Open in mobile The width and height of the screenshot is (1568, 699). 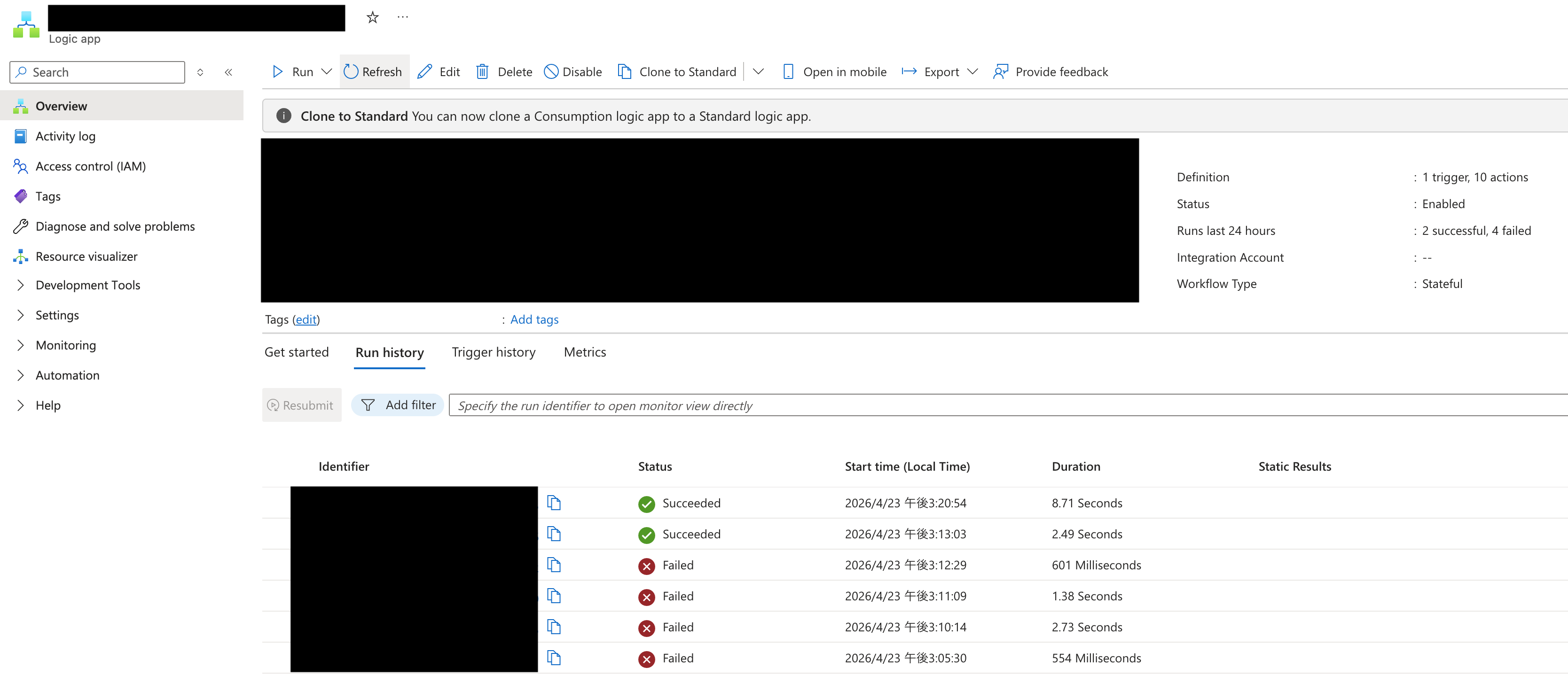click(x=834, y=72)
